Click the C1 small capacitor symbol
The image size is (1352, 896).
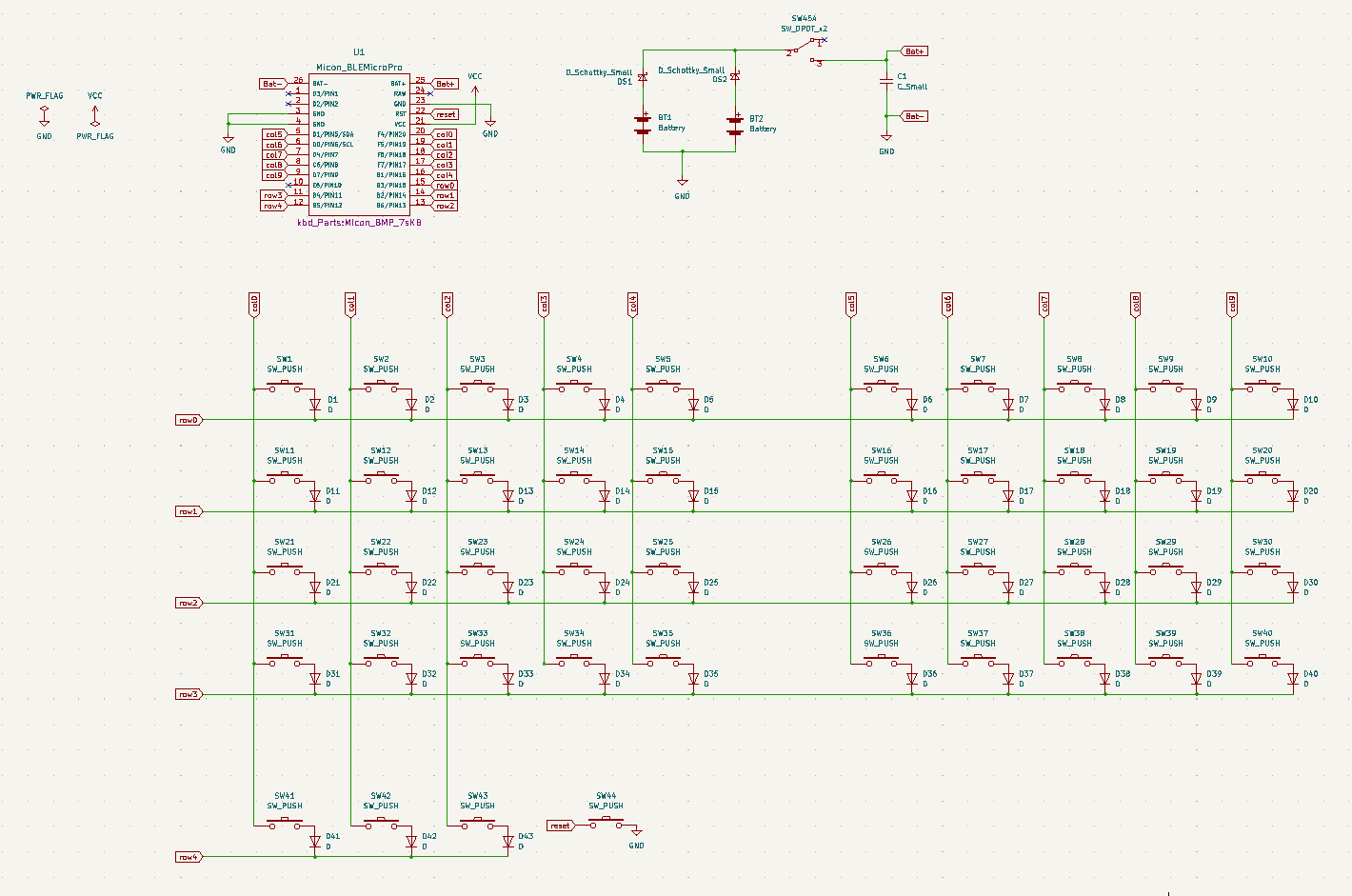coord(886,82)
